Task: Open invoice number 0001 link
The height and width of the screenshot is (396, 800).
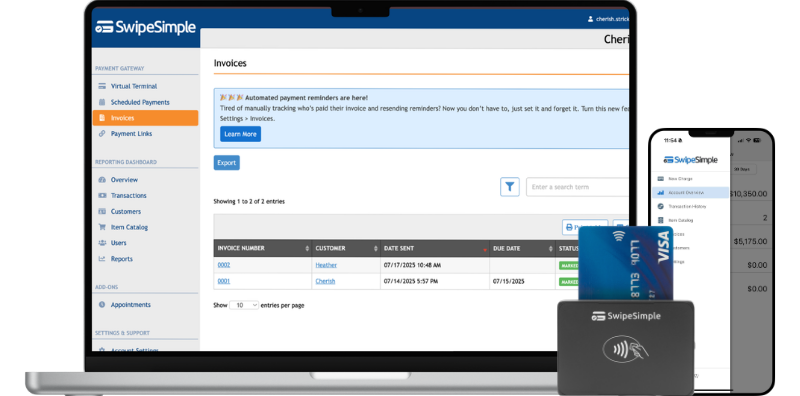Action: click(224, 281)
